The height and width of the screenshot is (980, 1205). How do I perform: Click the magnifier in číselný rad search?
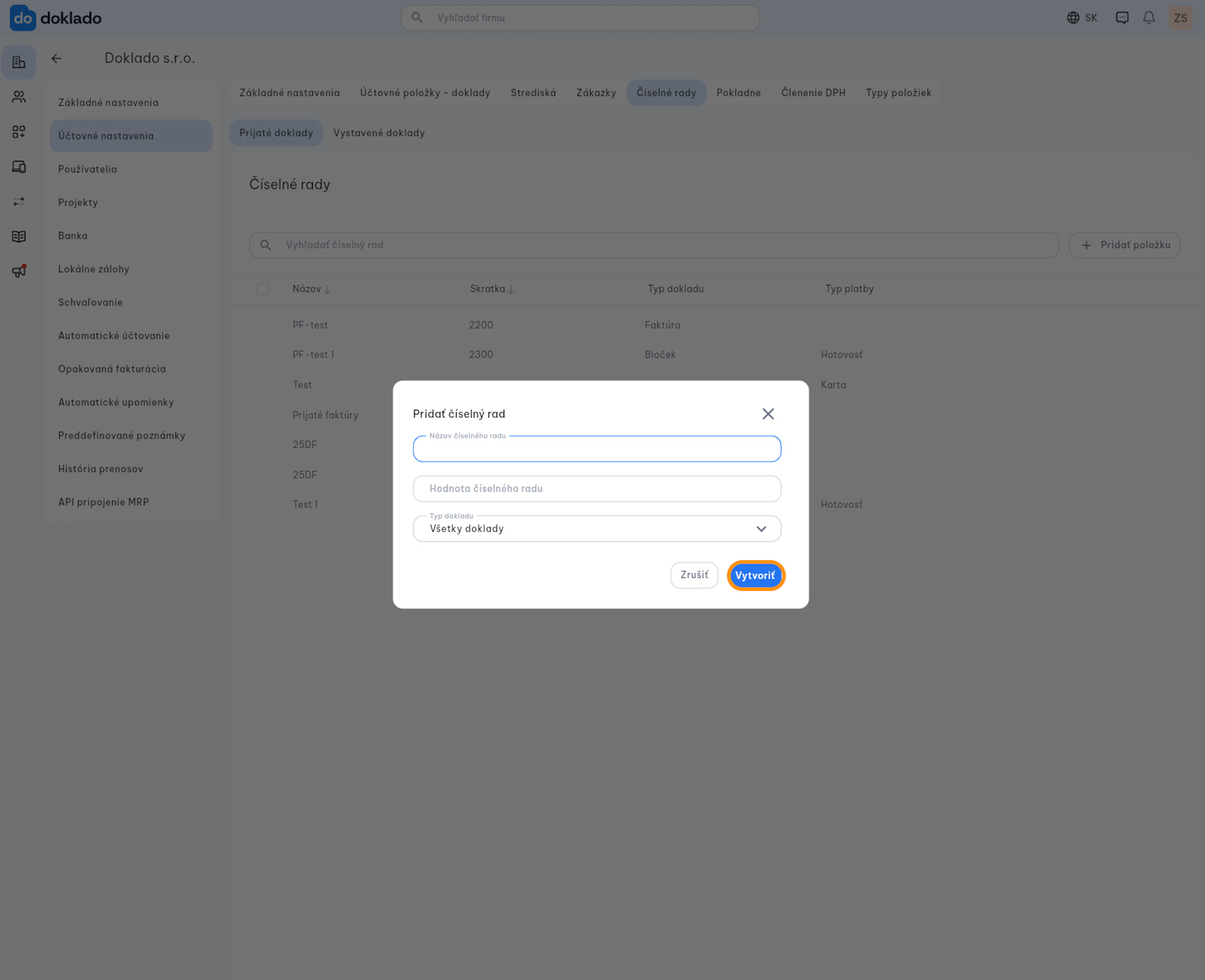[265, 245]
